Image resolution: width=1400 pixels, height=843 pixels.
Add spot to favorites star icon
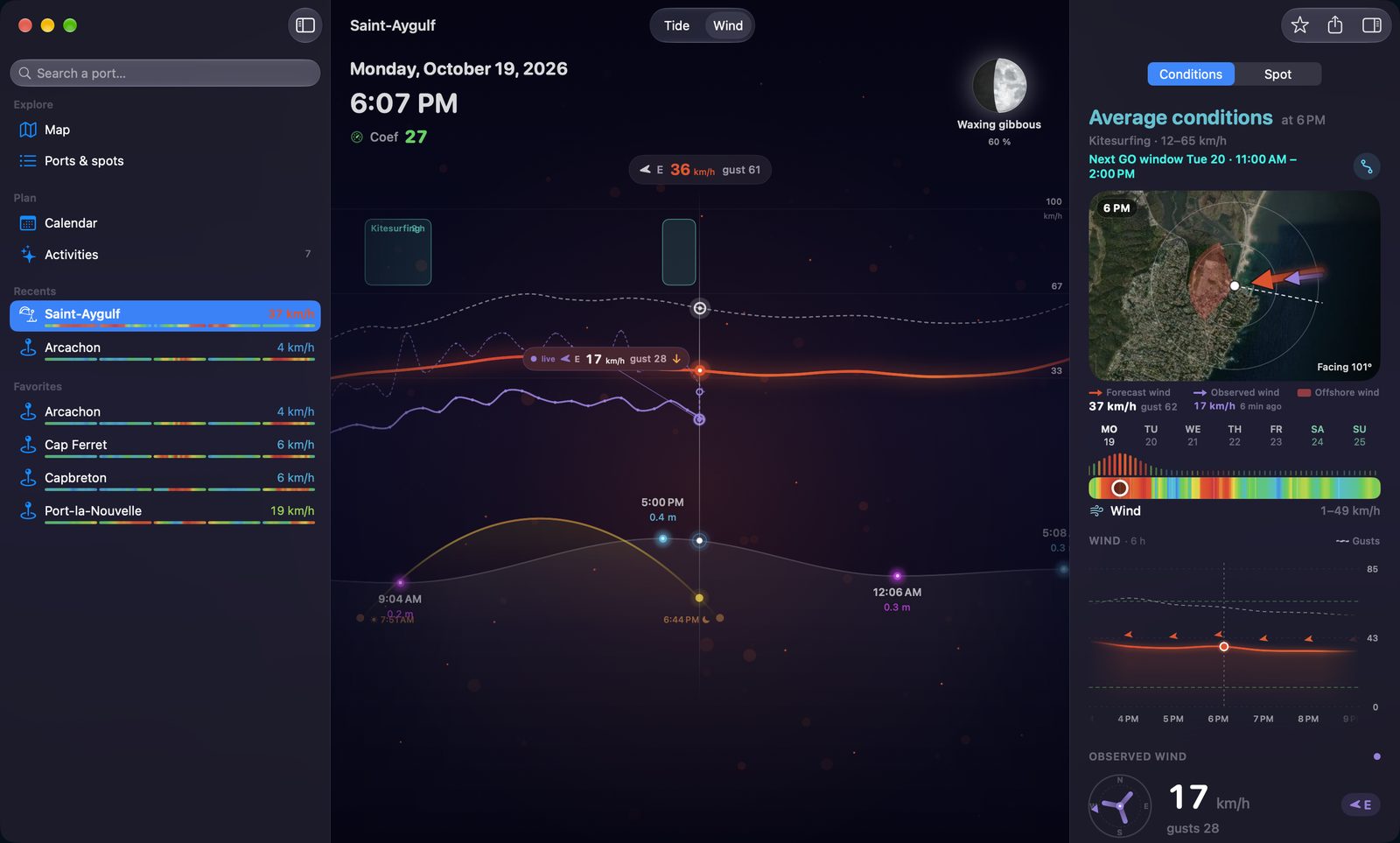(1299, 25)
